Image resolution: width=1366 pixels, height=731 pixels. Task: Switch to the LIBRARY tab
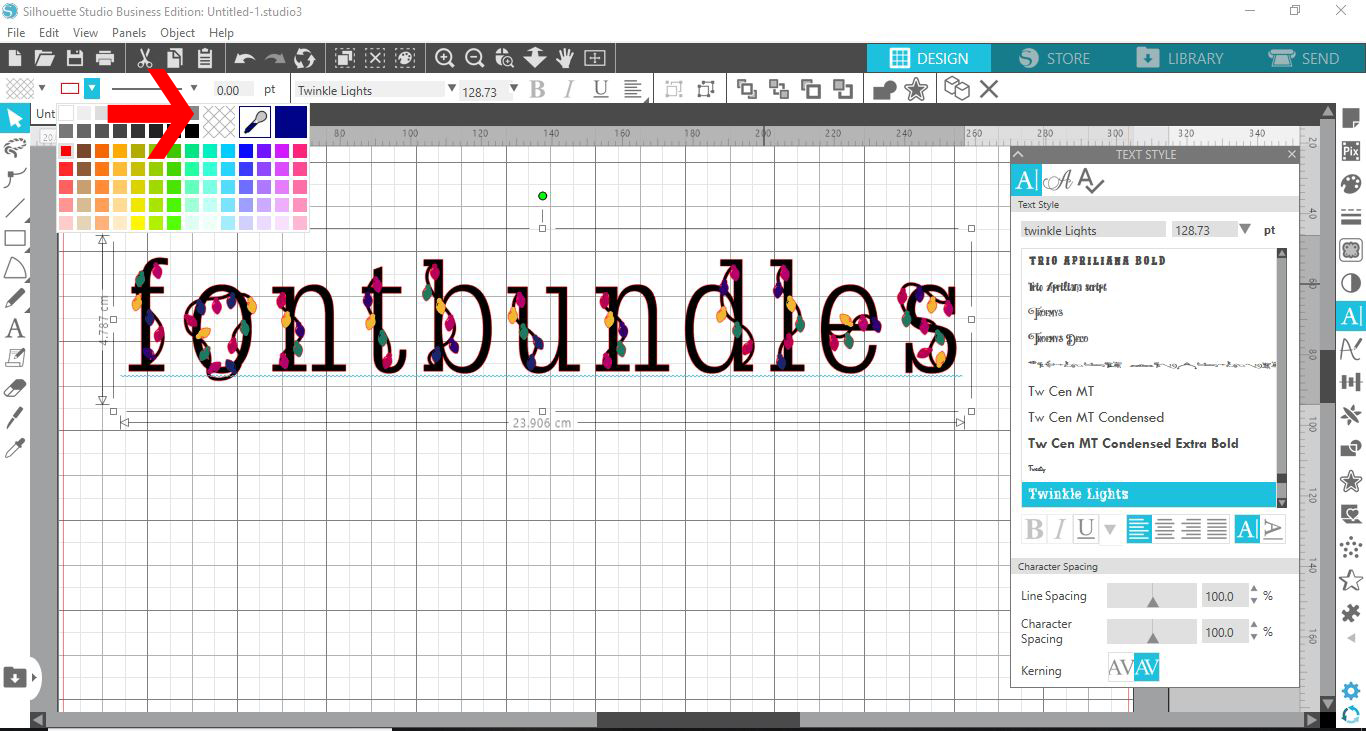click(1180, 58)
